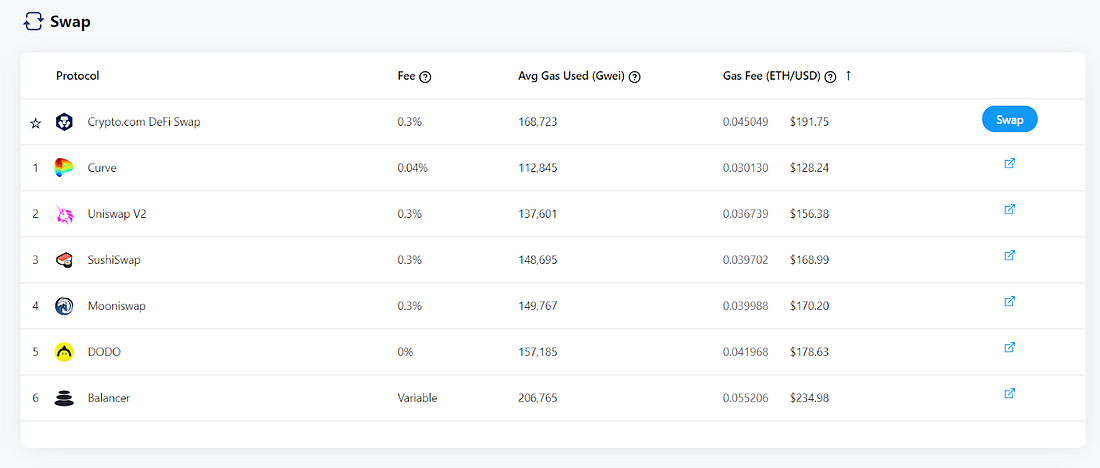
Task: Click the yellow DODO logo
Action: coord(64,352)
